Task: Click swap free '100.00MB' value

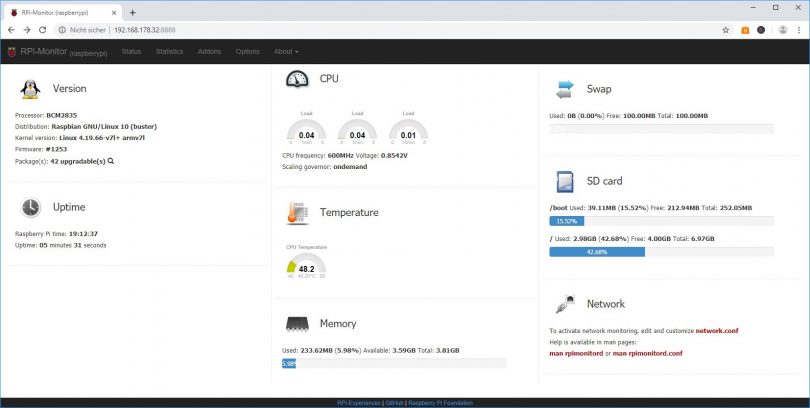Action: (638, 116)
